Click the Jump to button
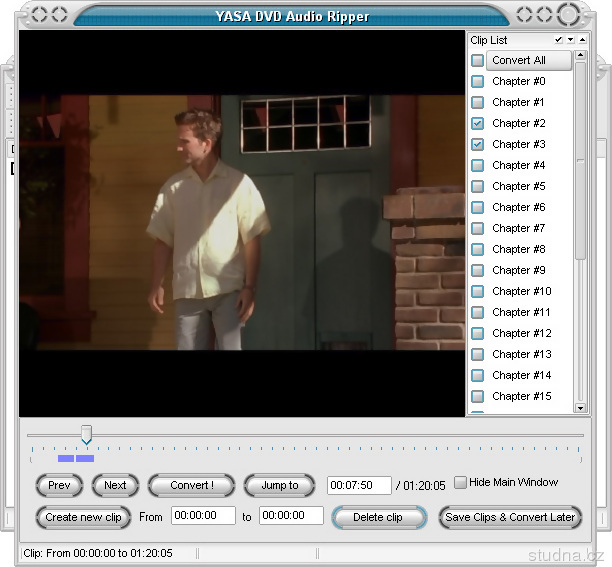Image resolution: width=612 pixels, height=567 pixels. 280,486
